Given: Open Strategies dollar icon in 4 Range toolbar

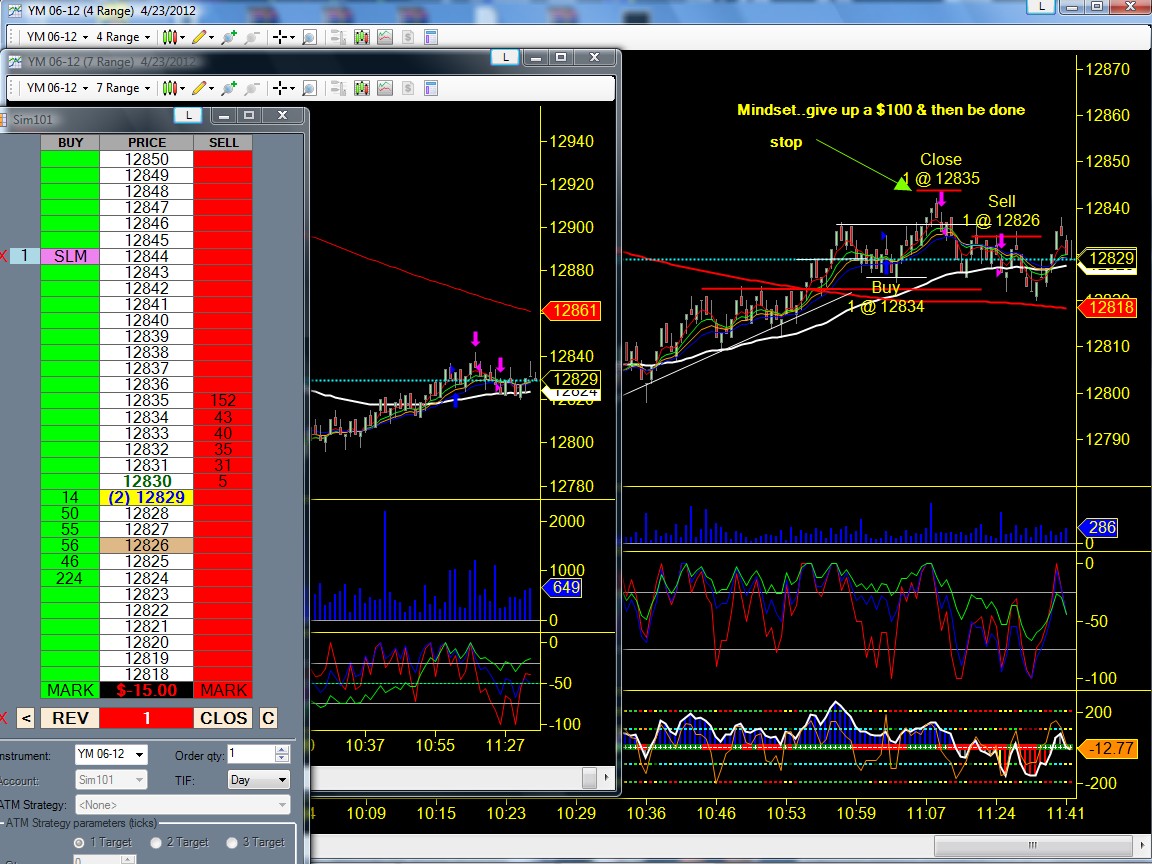Looking at the screenshot, I should coord(408,37).
